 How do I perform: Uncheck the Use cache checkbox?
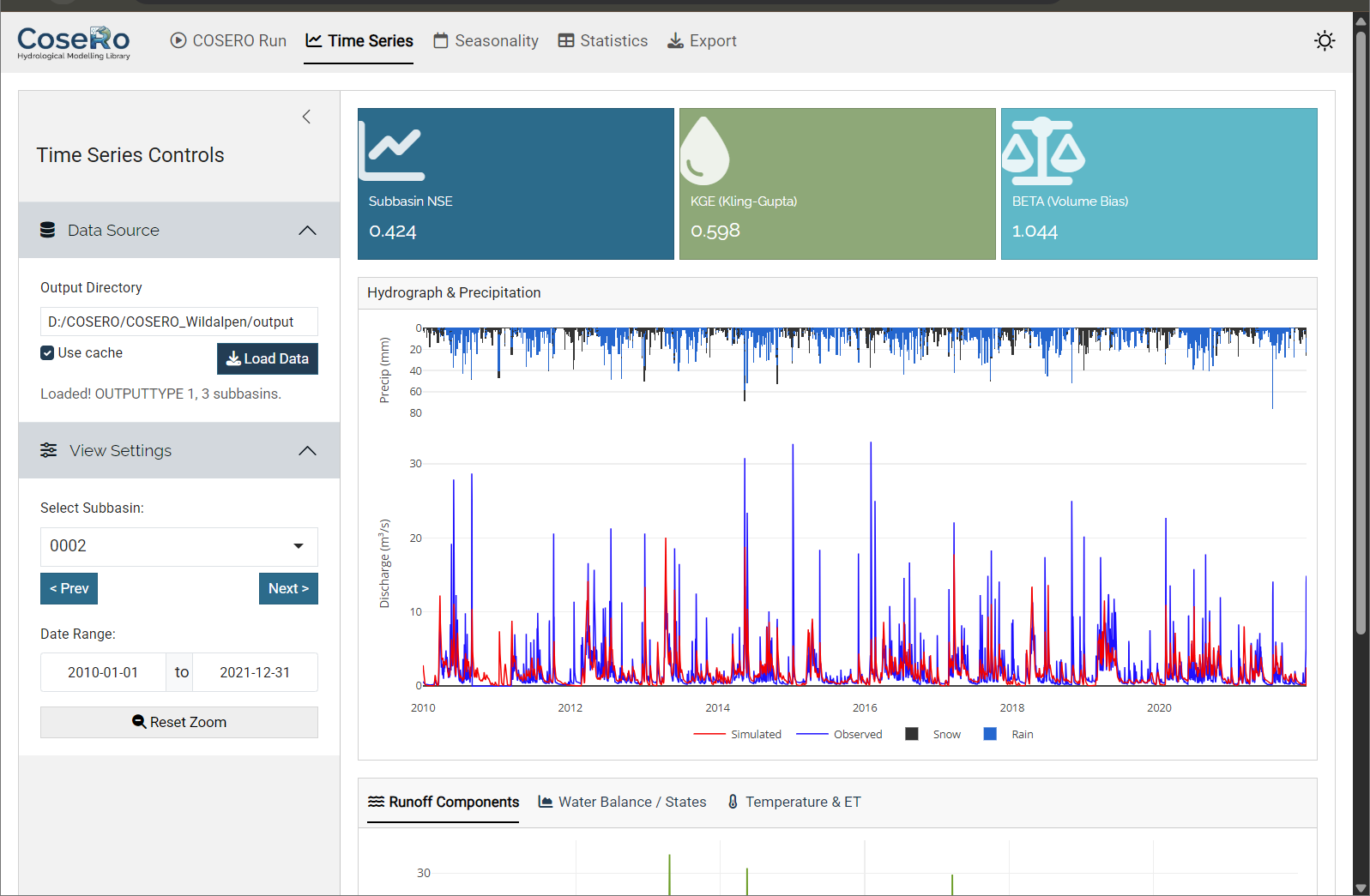[x=47, y=353]
